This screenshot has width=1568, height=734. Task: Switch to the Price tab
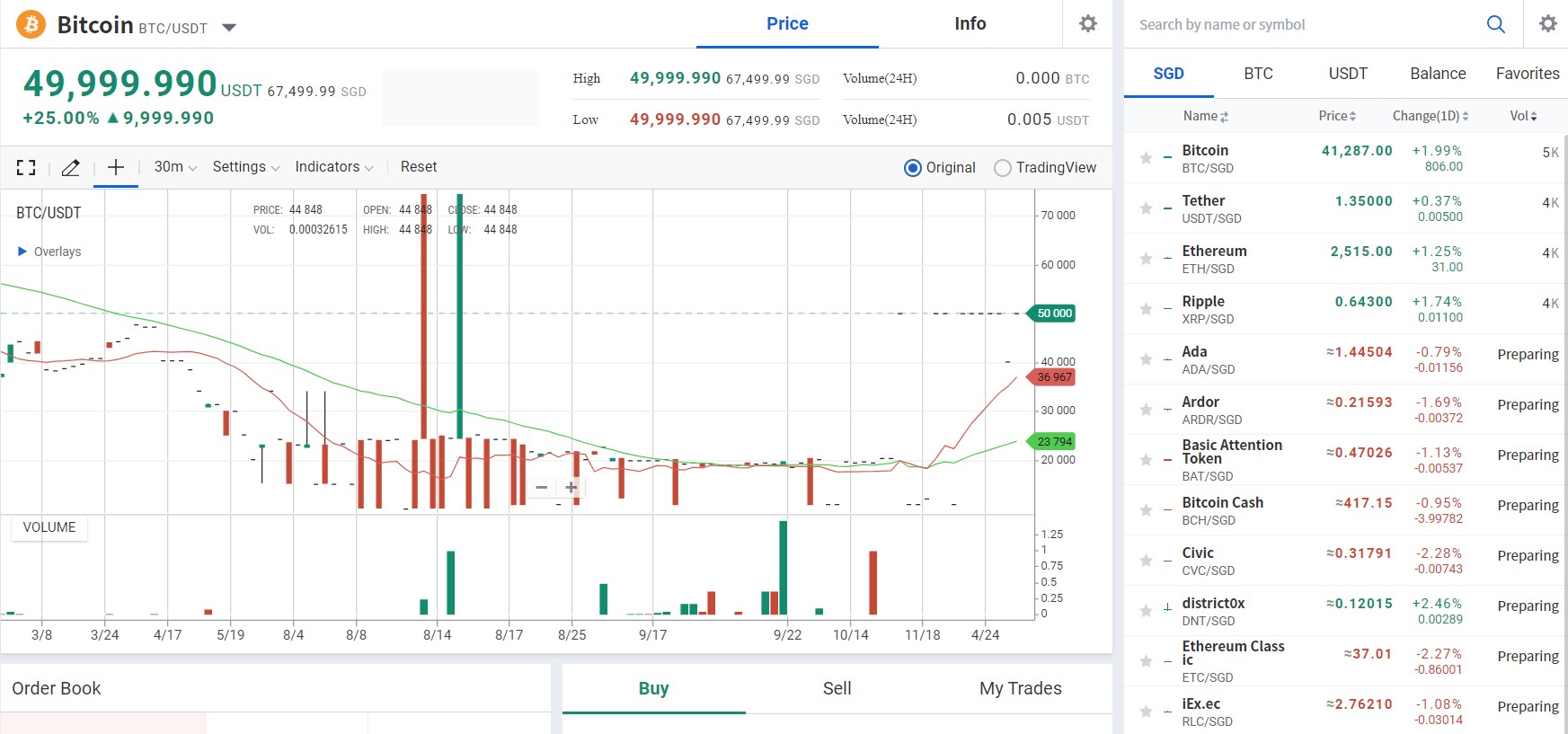pyautogui.click(x=787, y=24)
